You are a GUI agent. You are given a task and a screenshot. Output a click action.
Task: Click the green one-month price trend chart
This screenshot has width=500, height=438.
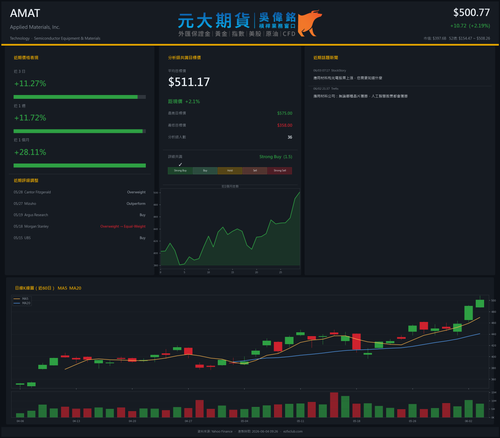(230, 229)
